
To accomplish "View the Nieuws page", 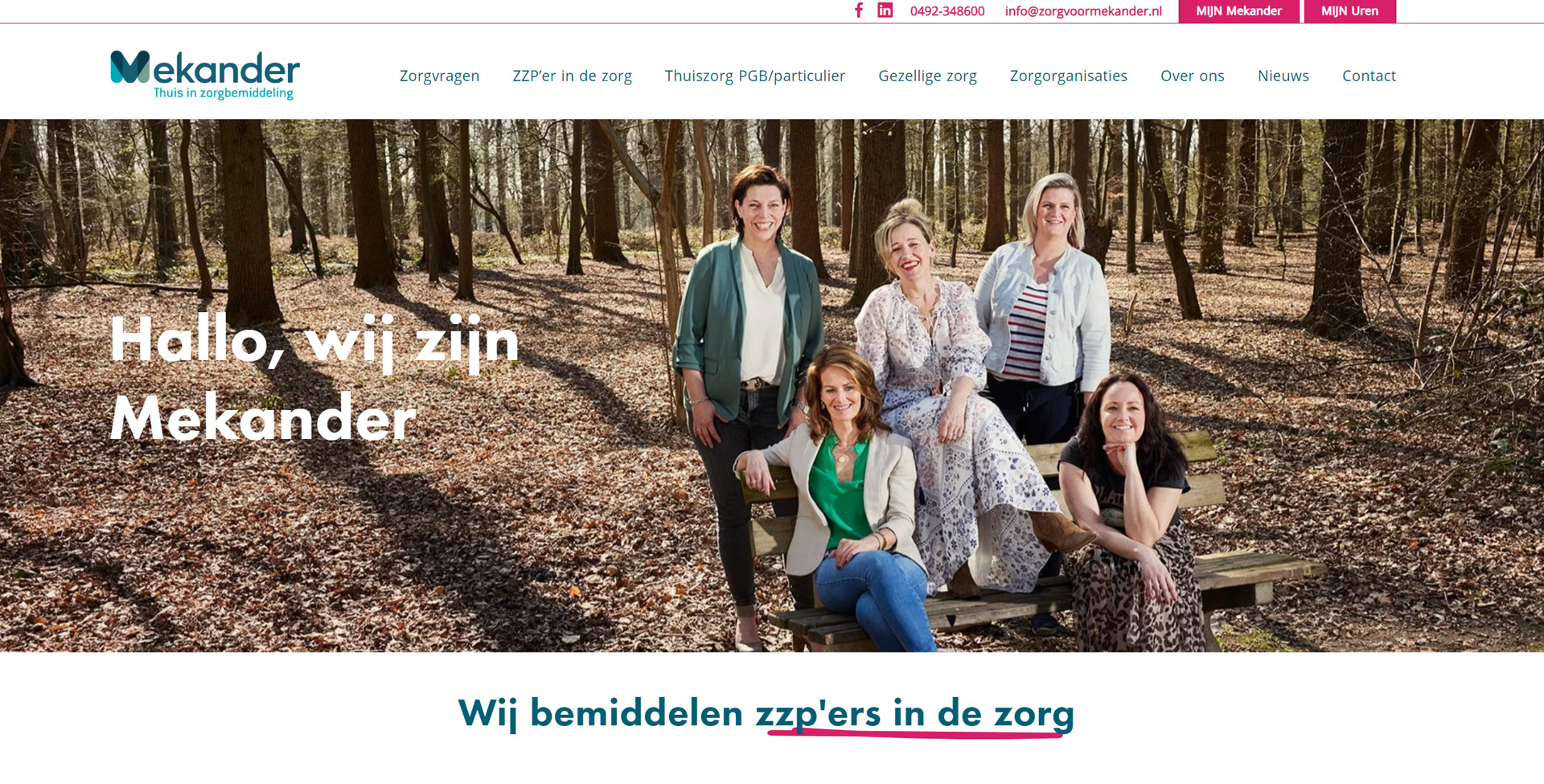I will 1283,76.
